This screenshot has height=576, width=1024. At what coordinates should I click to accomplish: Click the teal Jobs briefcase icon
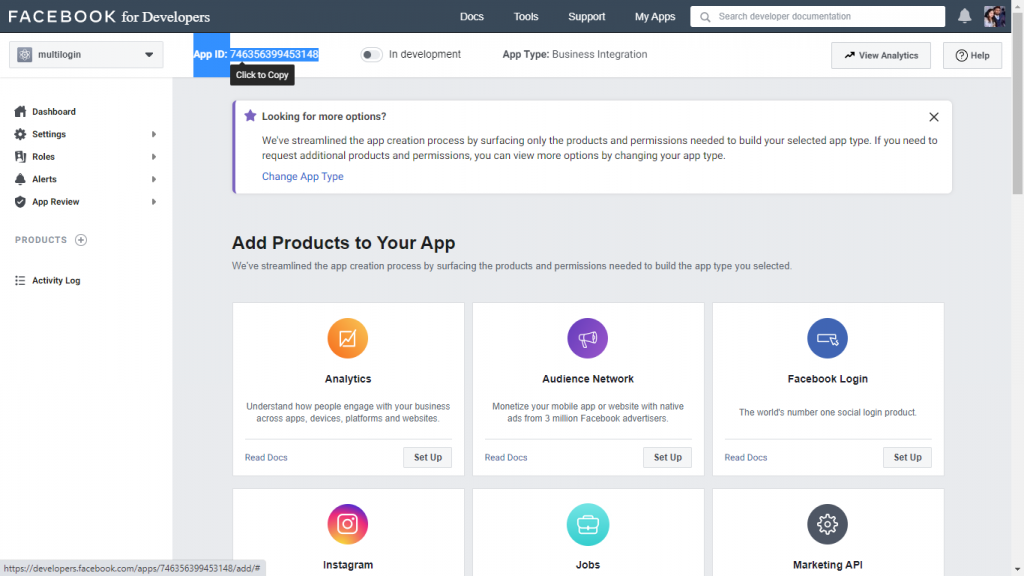tap(587, 524)
